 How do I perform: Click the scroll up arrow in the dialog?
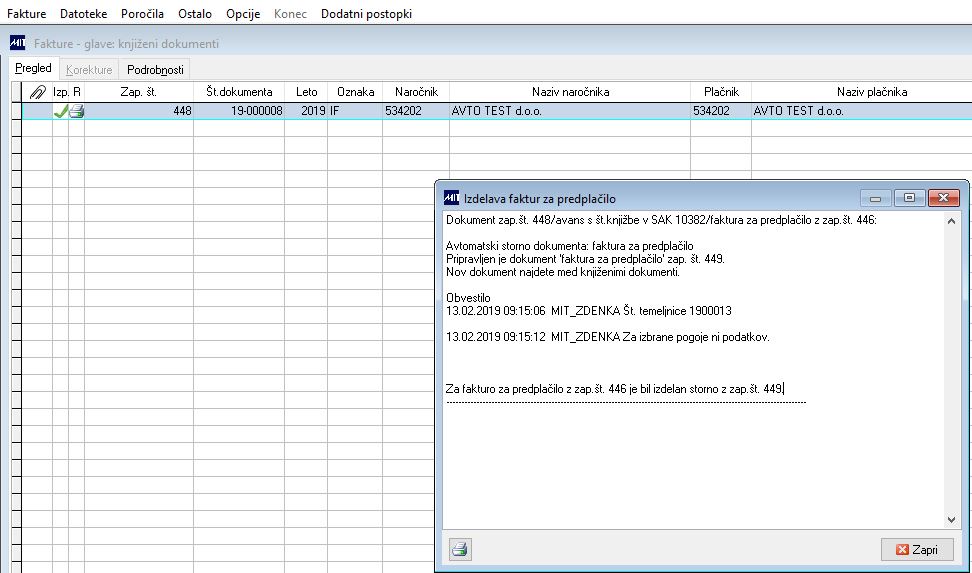click(952, 221)
